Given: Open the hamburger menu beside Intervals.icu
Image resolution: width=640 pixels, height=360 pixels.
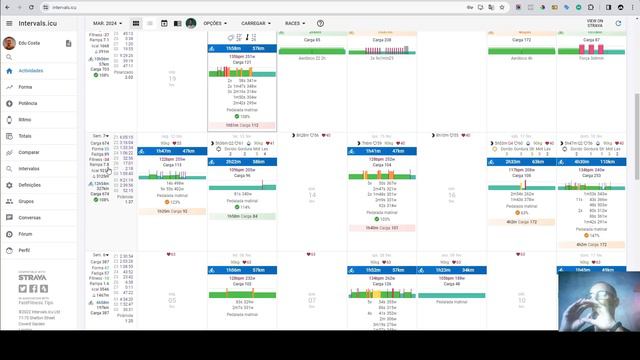Looking at the screenshot, I should pyautogui.click(x=9, y=23).
